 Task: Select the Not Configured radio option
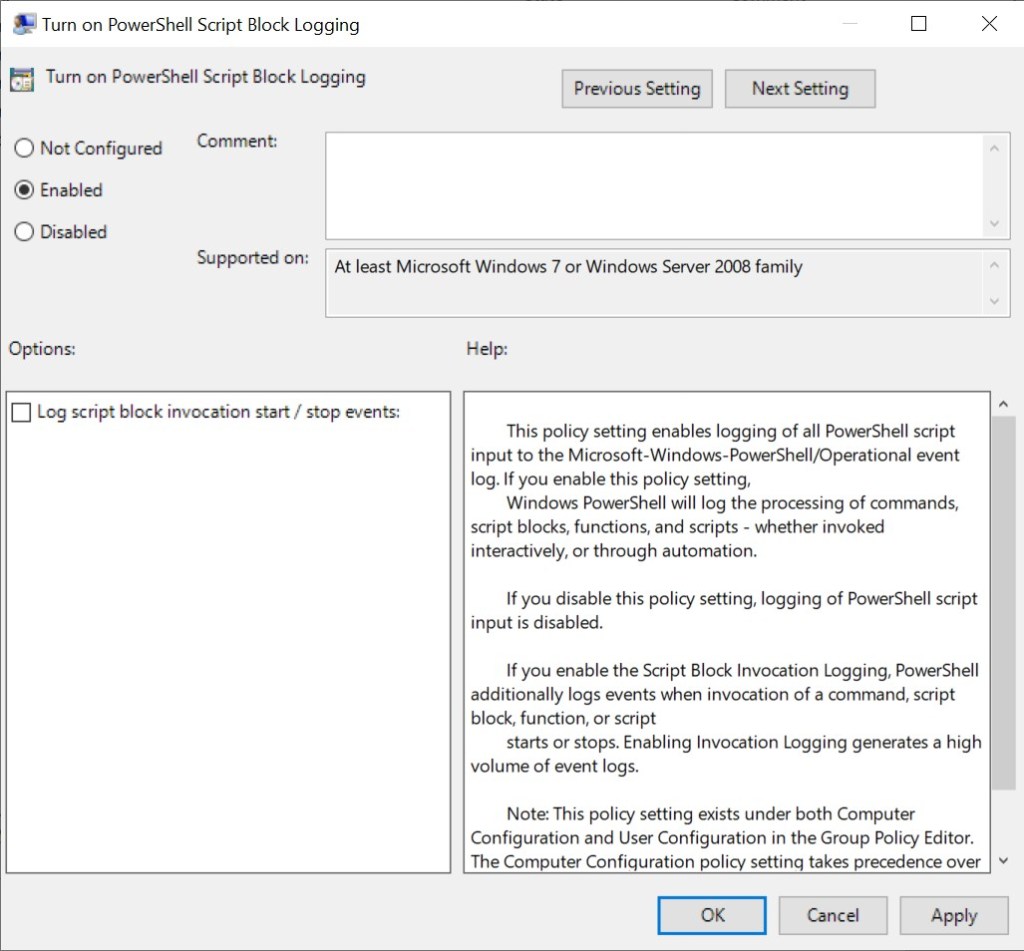25,148
